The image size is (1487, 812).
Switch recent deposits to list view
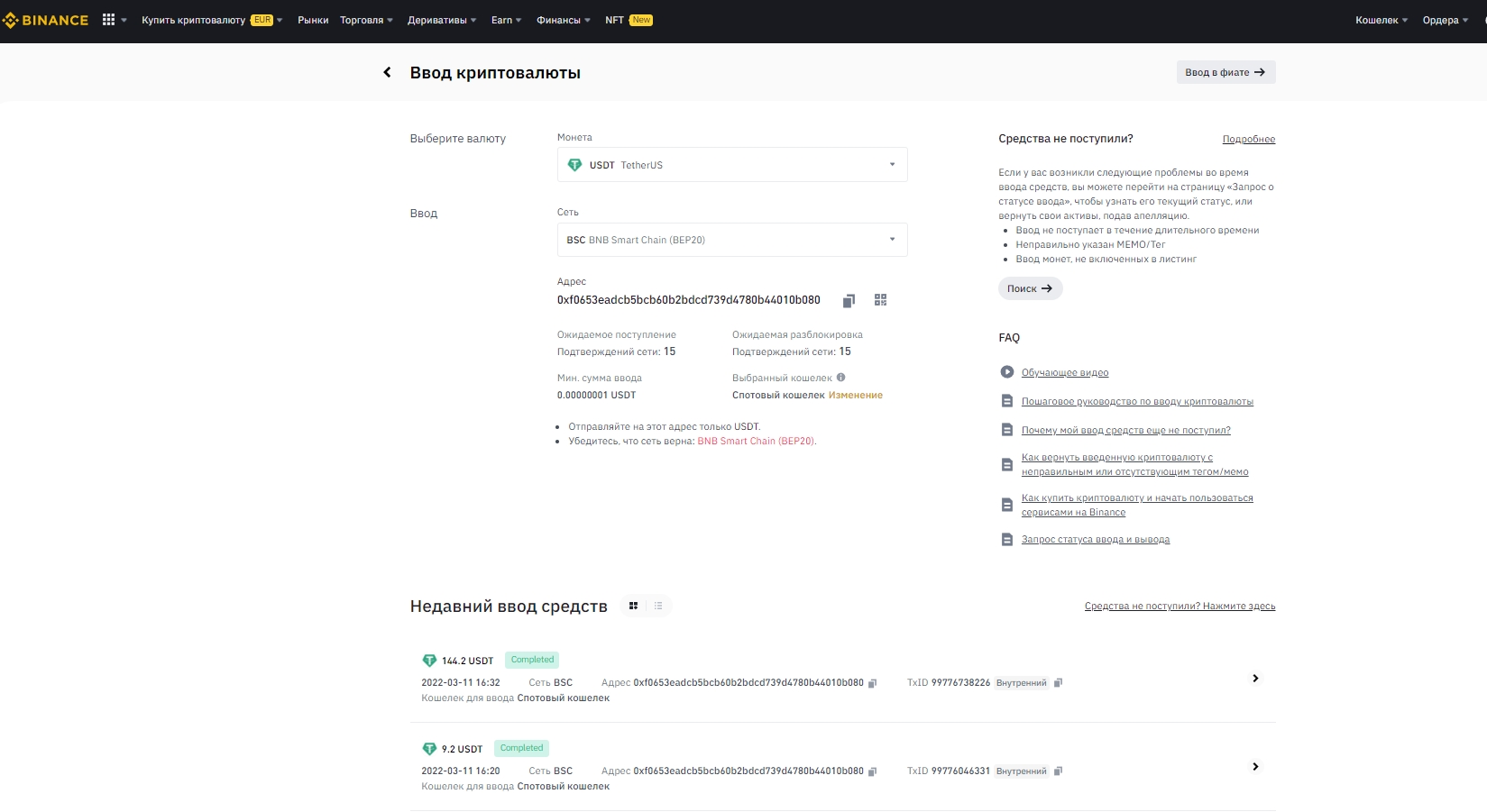(x=658, y=606)
